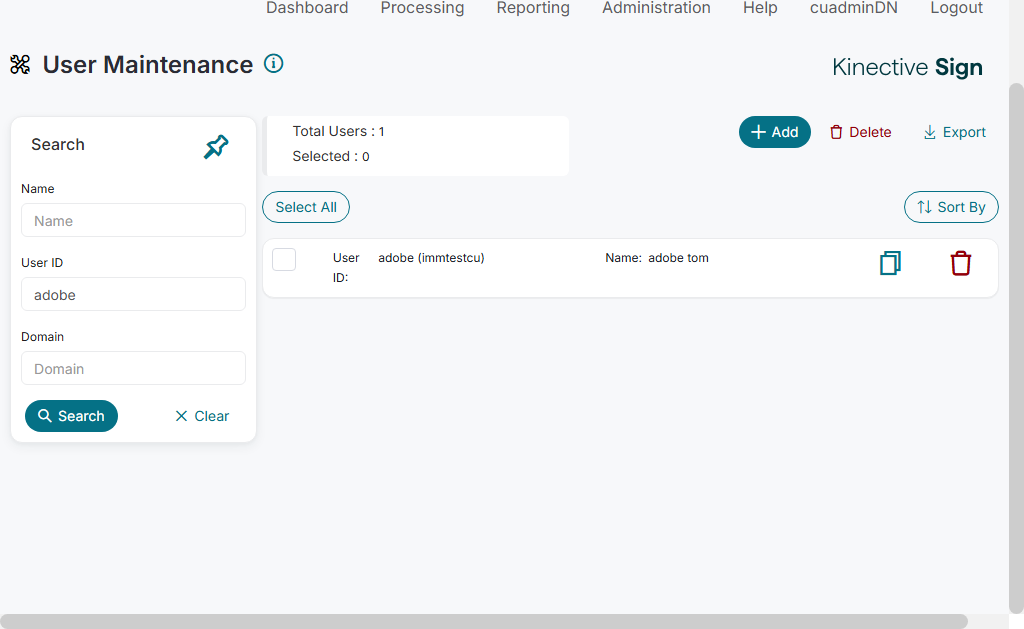
Task: Click the Kinective Sign logo
Action: pyautogui.click(x=907, y=67)
